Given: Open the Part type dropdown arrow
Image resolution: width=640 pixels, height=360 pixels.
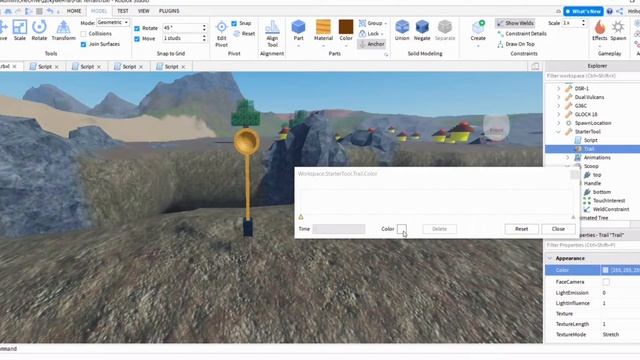Looking at the screenshot, I should coord(298,46).
